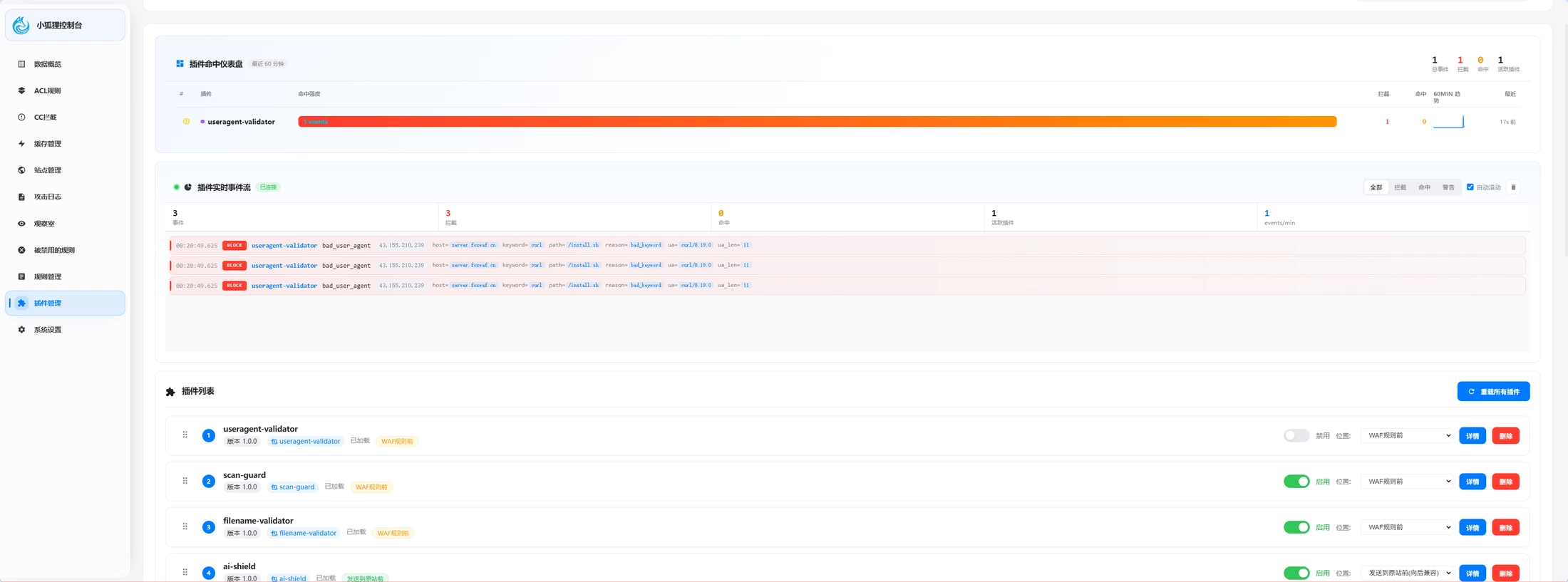The height and width of the screenshot is (582, 1568).
Task: Click the pie icon beside 插件实时事件流
Action: pos(188,187)
